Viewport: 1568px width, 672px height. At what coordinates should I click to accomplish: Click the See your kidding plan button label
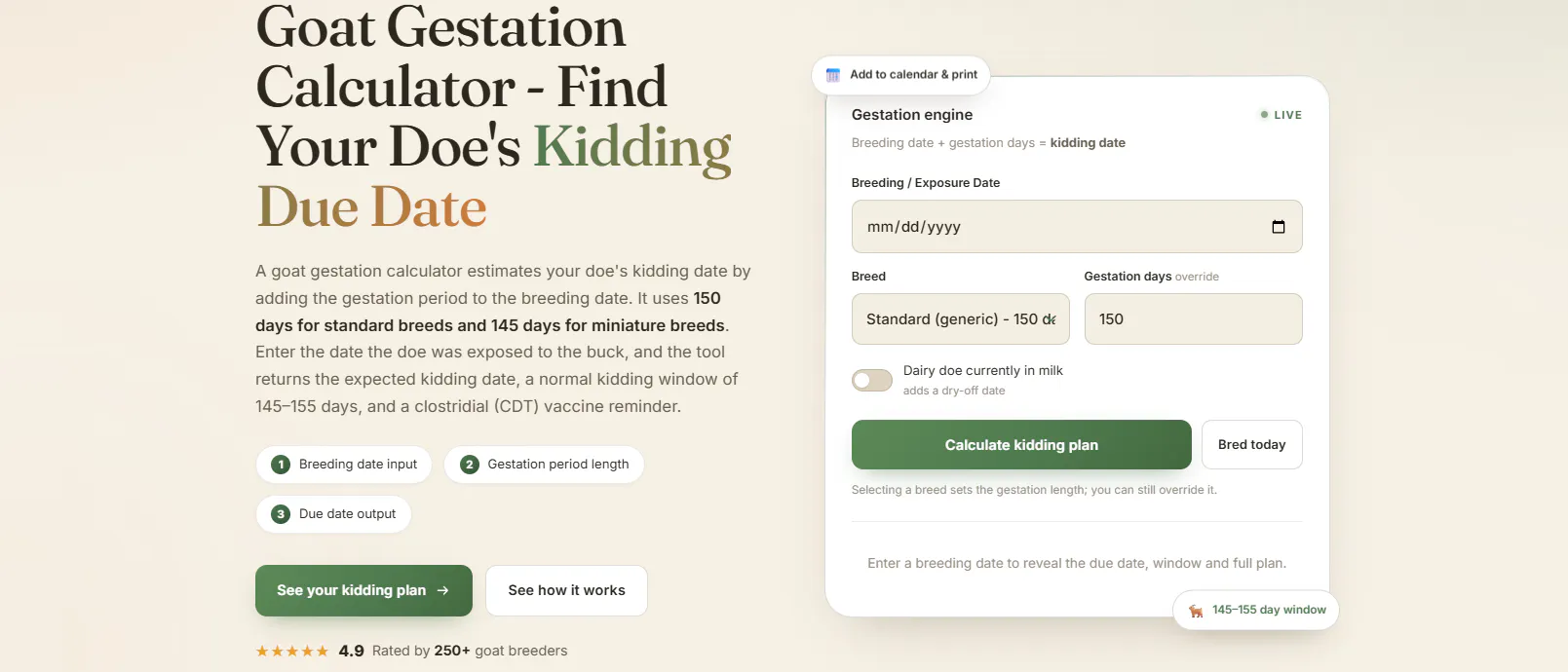click(351, 590)
